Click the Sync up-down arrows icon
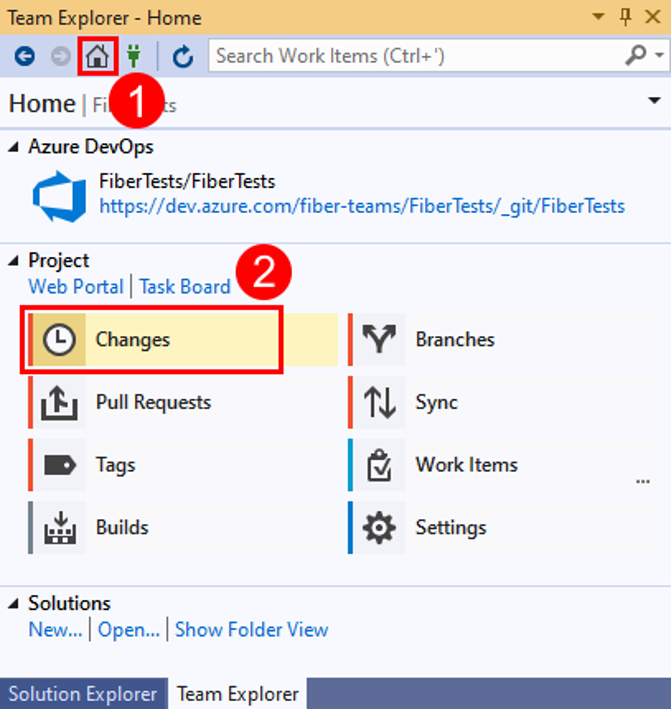 pos(379,402)
